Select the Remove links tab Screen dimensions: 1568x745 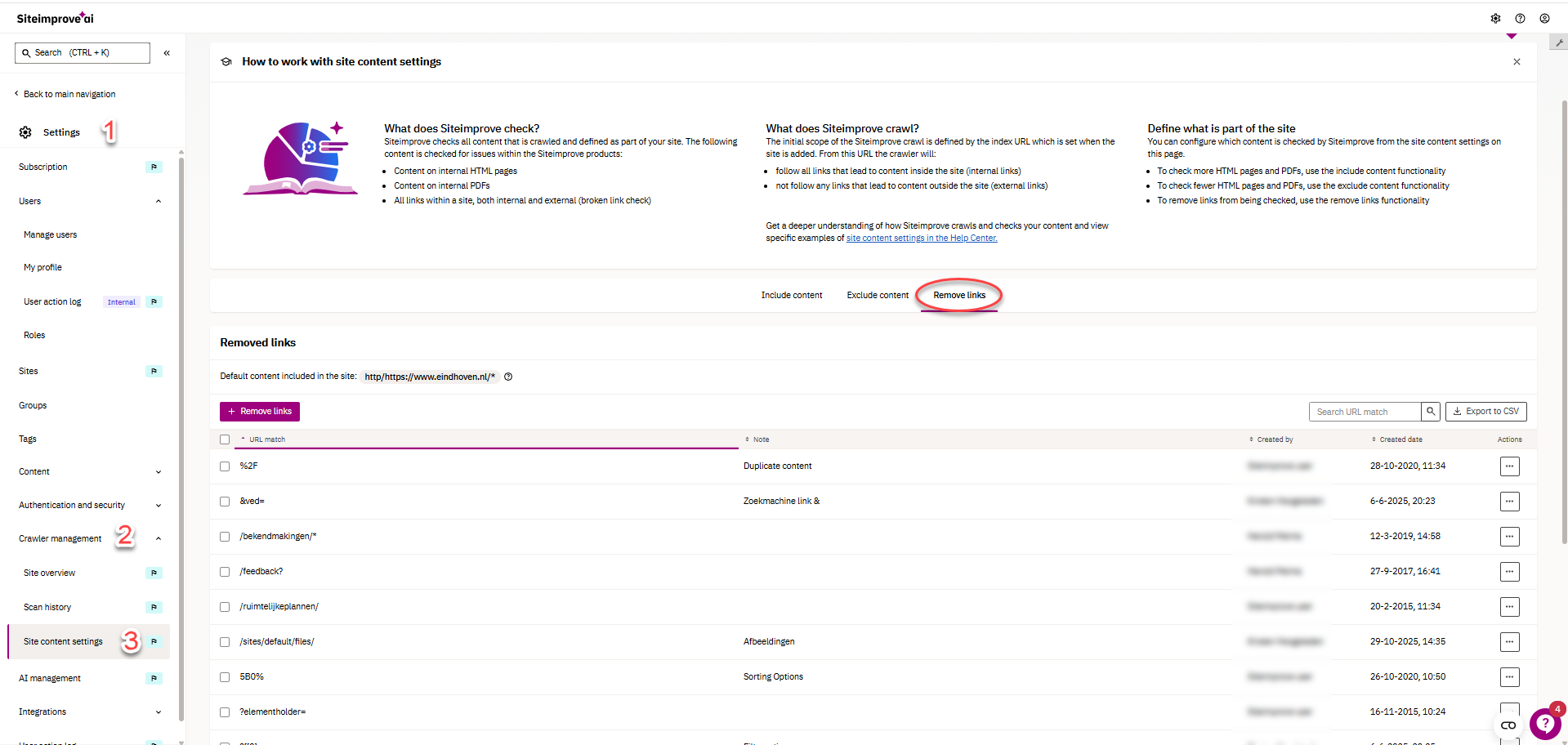(x=959, y=296)
